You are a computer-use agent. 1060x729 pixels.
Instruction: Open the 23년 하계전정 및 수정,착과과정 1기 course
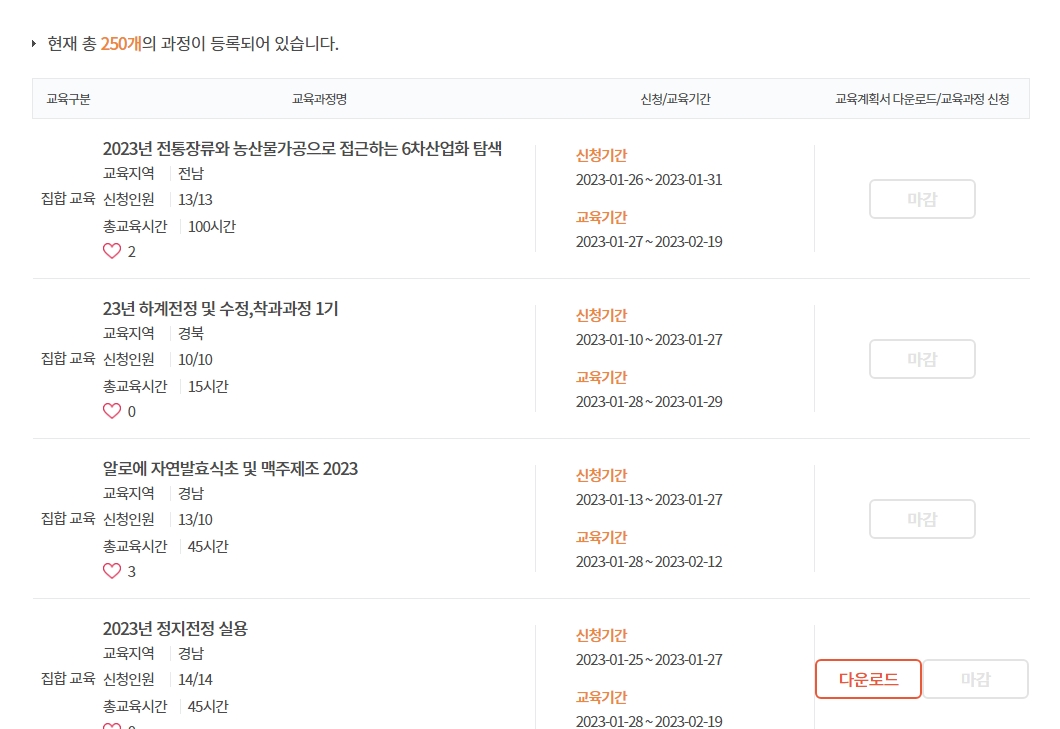point(222,309)
